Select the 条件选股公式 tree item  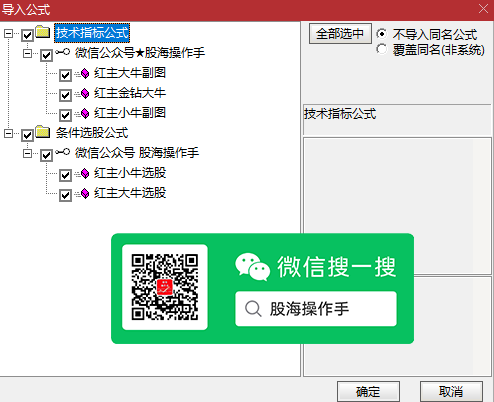point(92,133)
